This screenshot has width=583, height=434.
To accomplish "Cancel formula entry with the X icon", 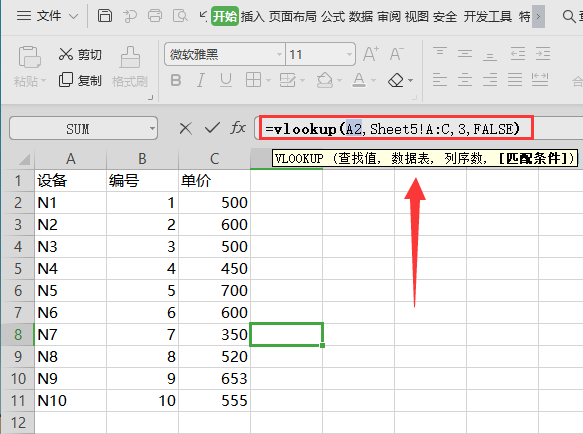I will pyautogui.click(x=185, y=129).
